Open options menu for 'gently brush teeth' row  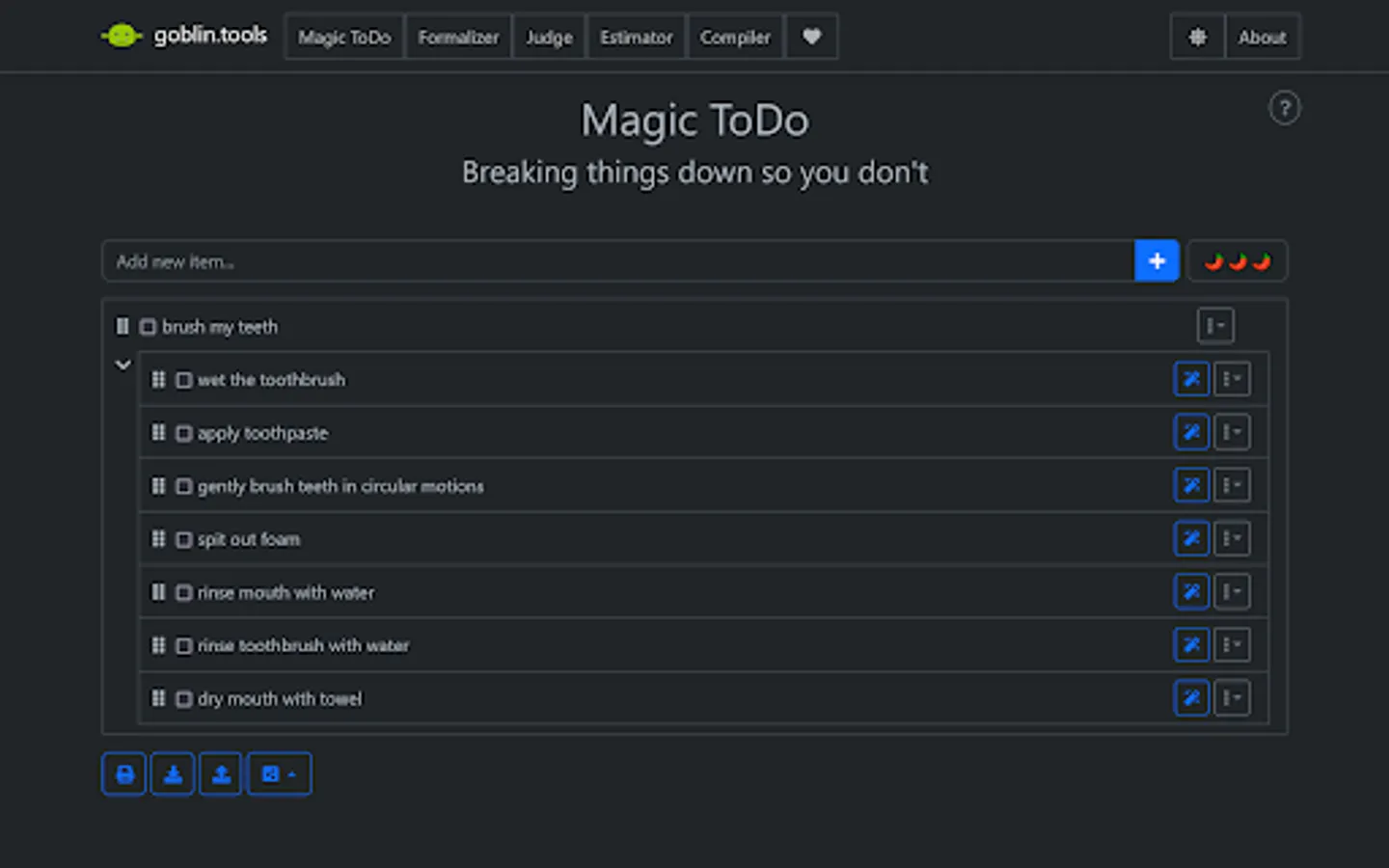[1232, 485]
